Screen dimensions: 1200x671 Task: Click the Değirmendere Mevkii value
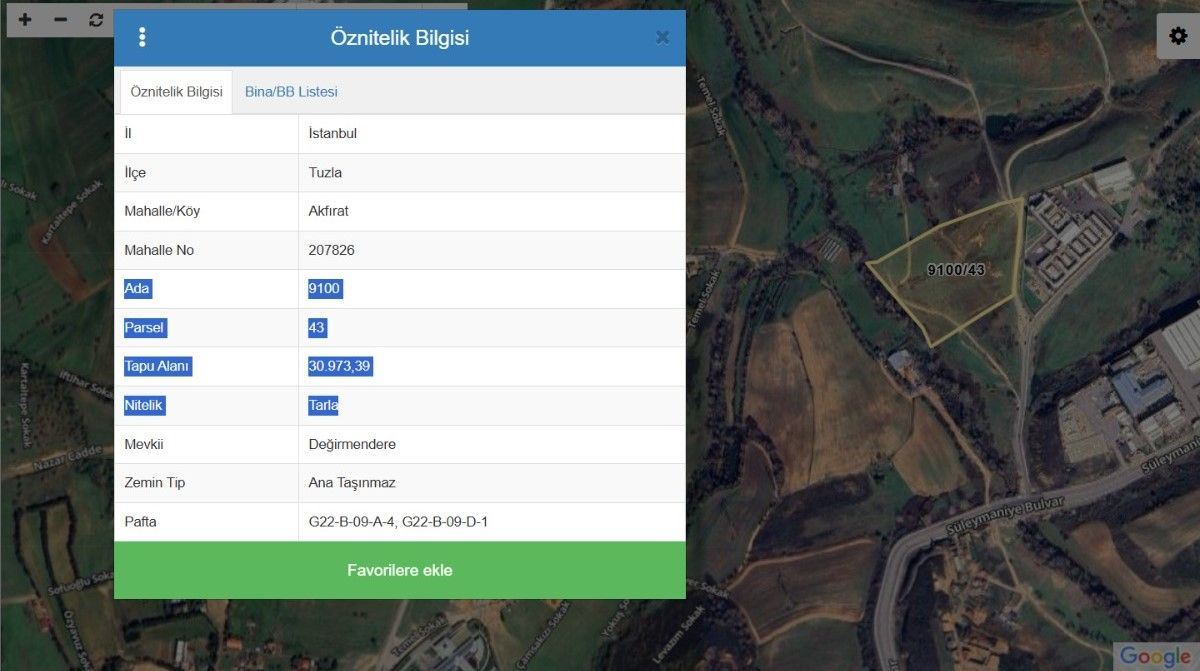click(x=352, y=444)
